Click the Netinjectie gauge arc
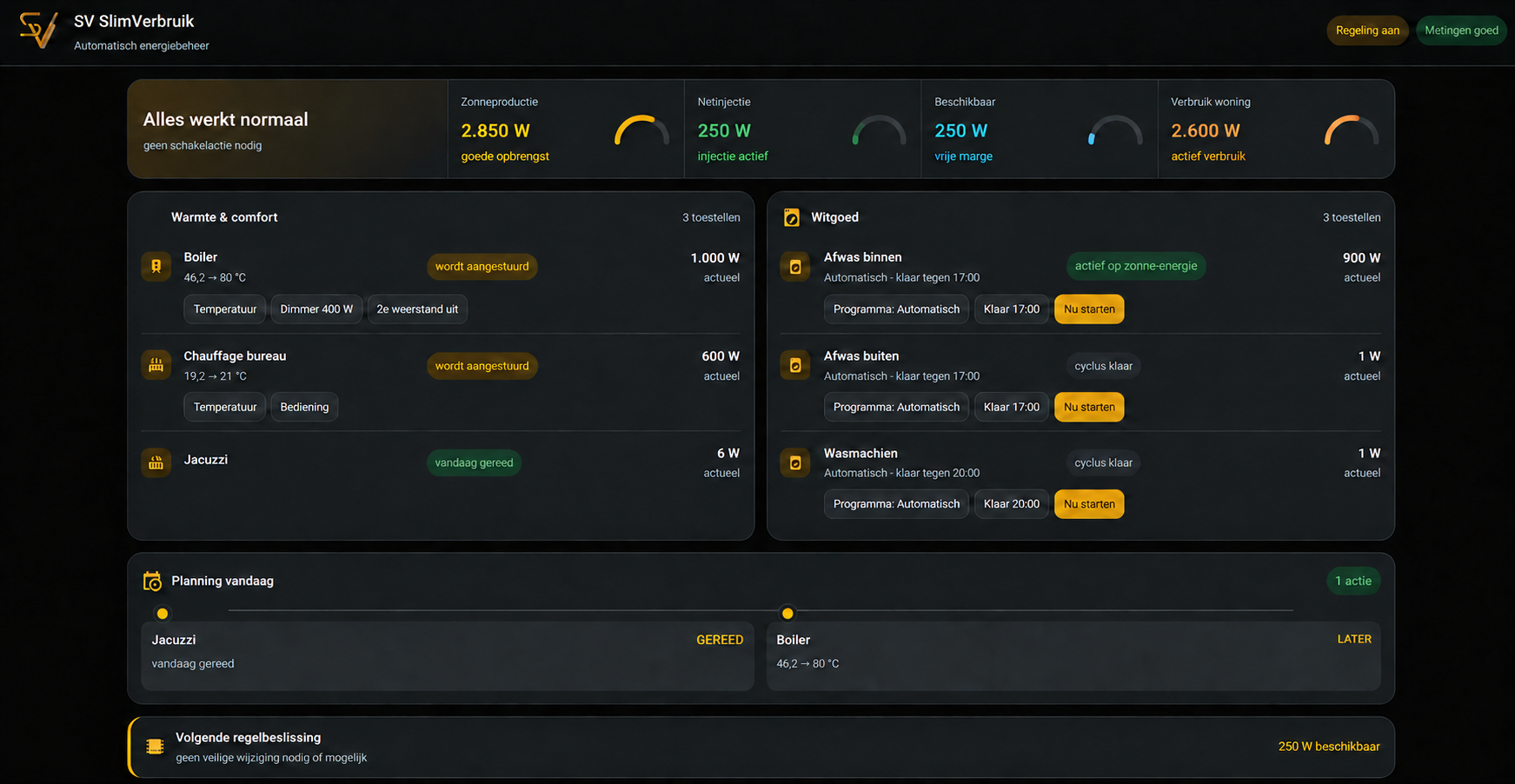Image resolution: width=1515 pixels, height=784 pixels. [x=879, y=130]
